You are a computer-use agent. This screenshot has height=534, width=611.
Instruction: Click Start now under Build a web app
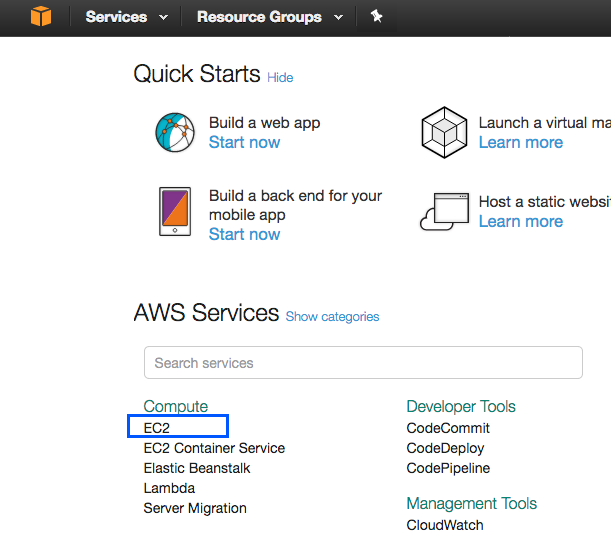244,142
